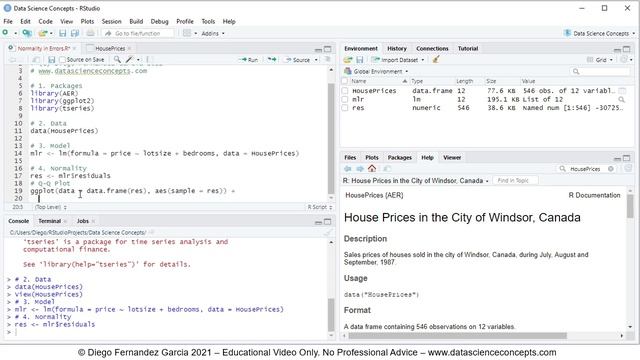Image resolution: width=640 pixels, height=360 pixels.
Task: Expand the Source button dropdown arrow
Action: click(316, 60)
